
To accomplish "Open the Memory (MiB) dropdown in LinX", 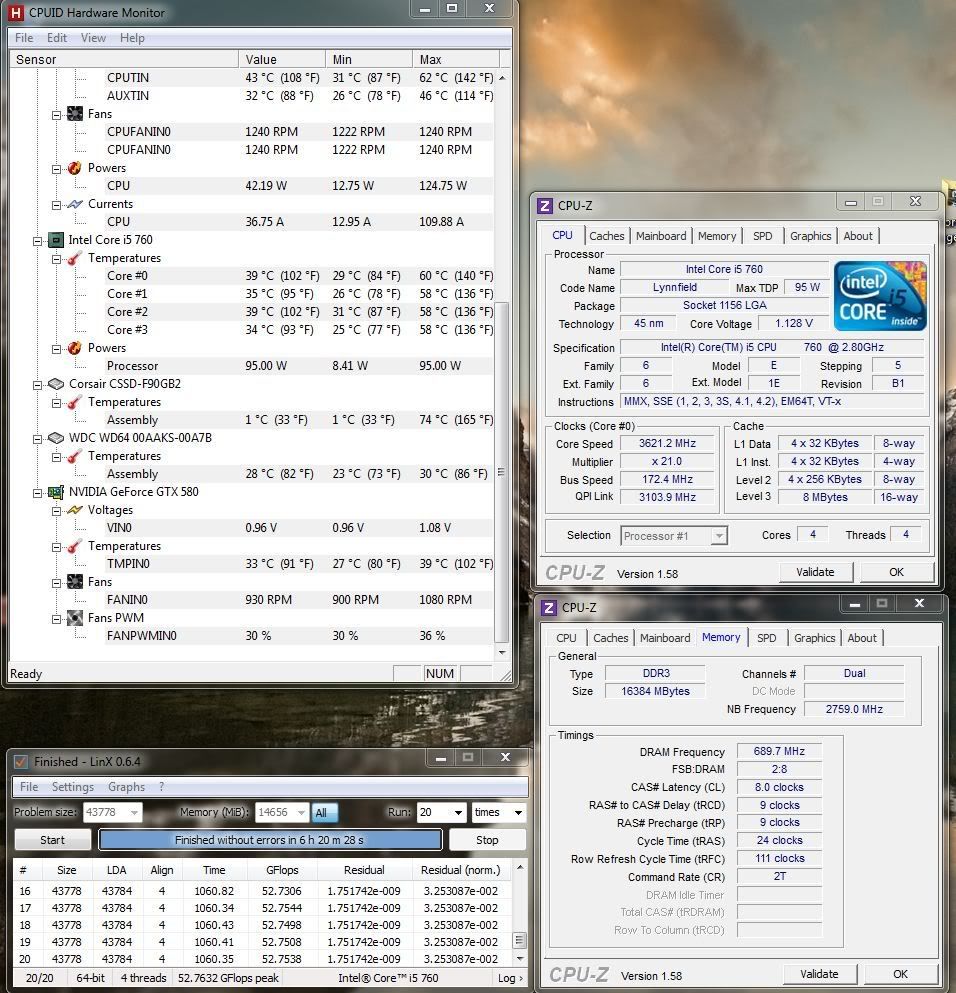I will point(301,813).
